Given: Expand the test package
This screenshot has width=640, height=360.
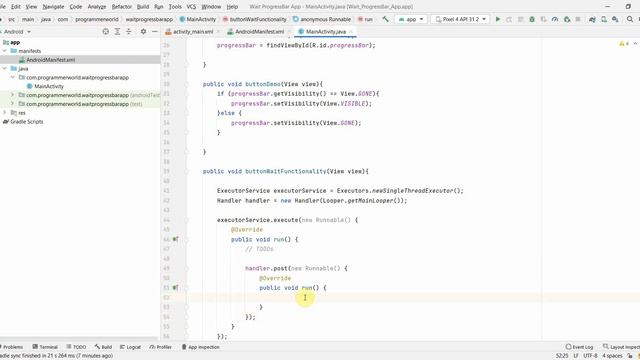Looking at the screenshot, I should click(12, 104).
